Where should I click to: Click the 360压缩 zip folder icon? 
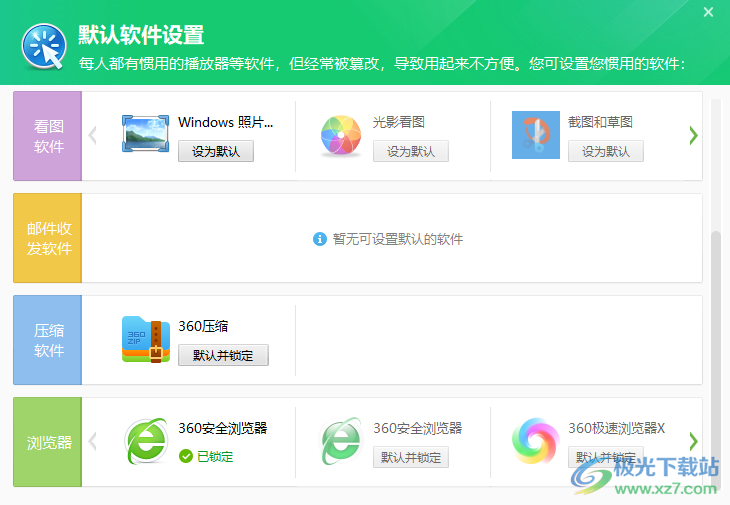tap(146, 339)
